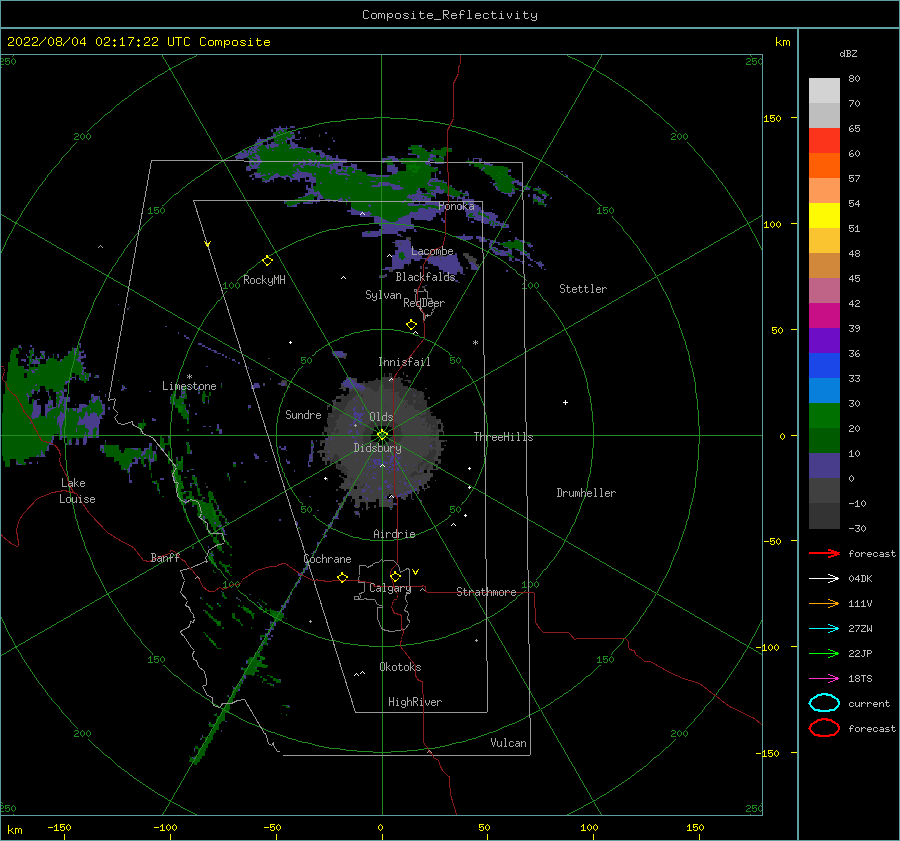
Task: Click the Airdrie city label
Action: pyautogui.click(x=394, y=534)
